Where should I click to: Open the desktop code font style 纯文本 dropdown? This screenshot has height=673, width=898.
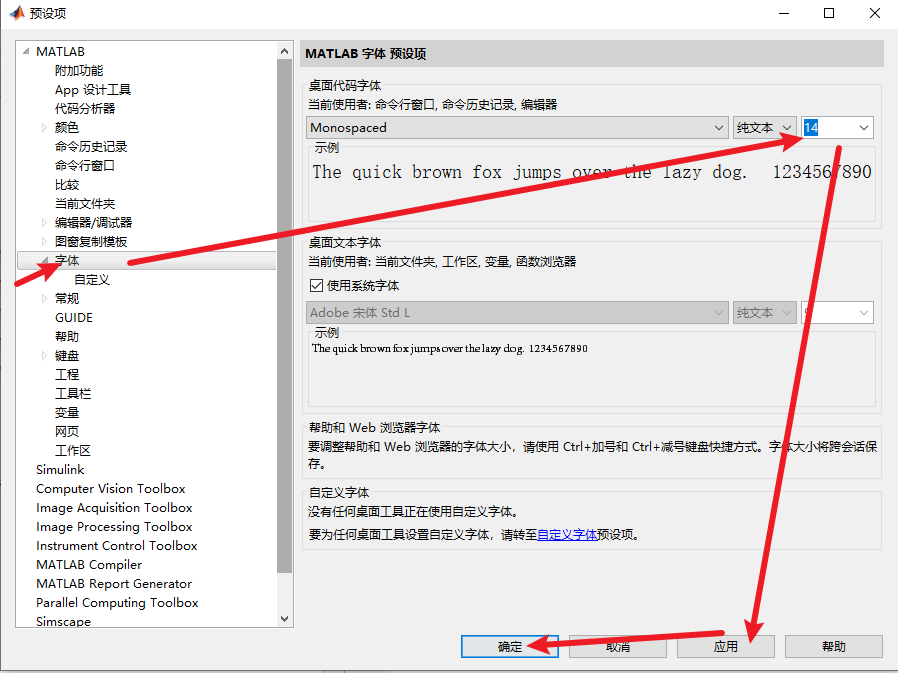[765, 127]
